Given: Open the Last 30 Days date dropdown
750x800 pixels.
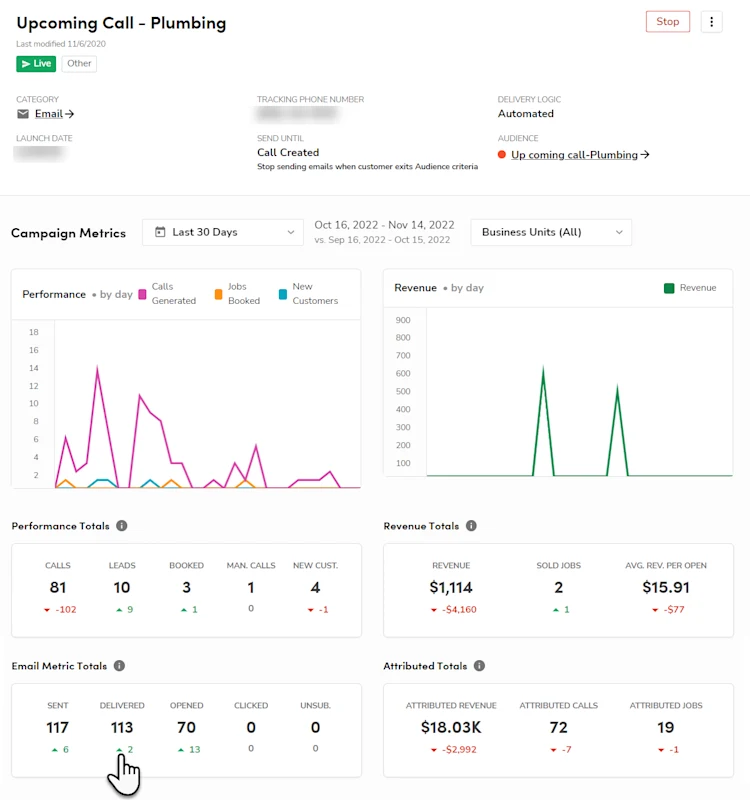Looking at the screenshot, I should (x=223, y=232).
